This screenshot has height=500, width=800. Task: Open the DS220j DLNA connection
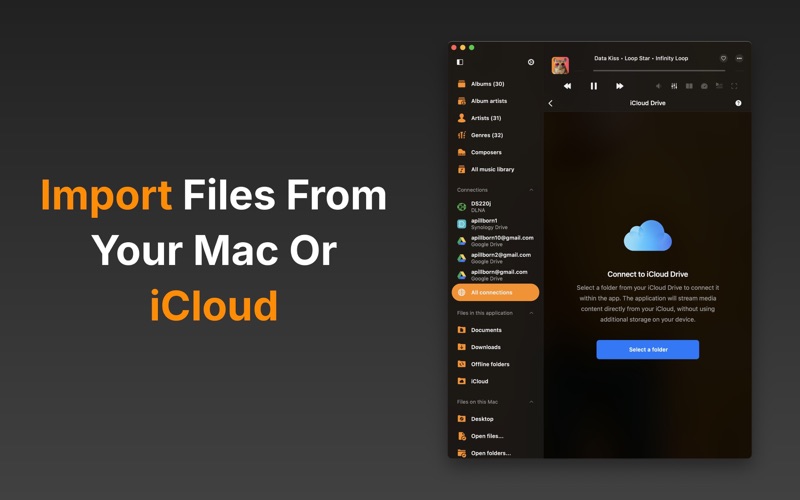point(495,207)
